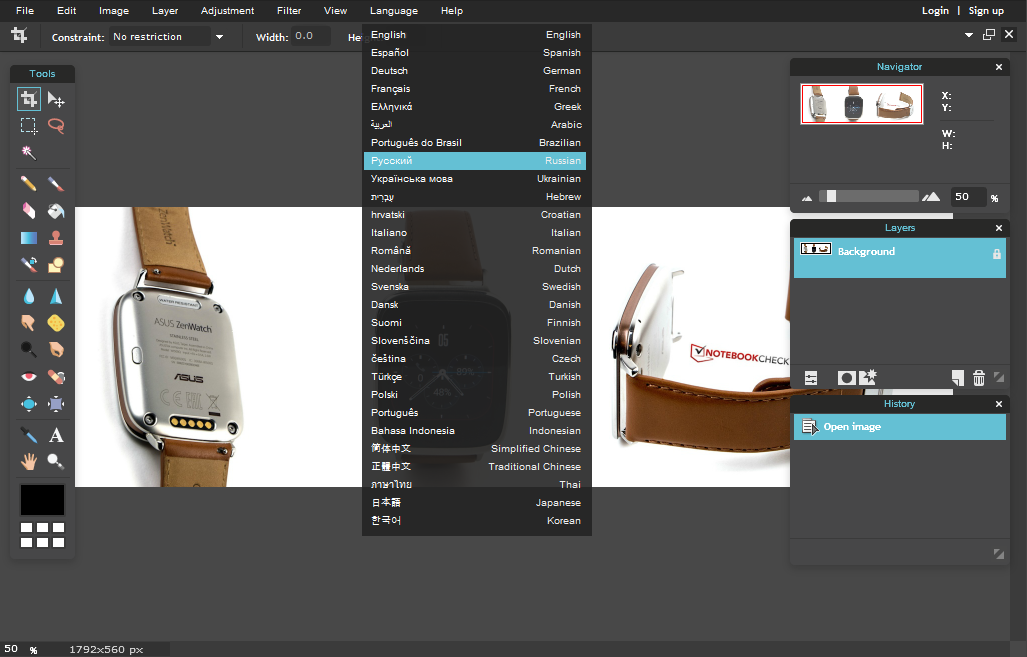Open the Filter menu
The height and width of the screenshot is (657, 1027).
[x=289, y=10]
